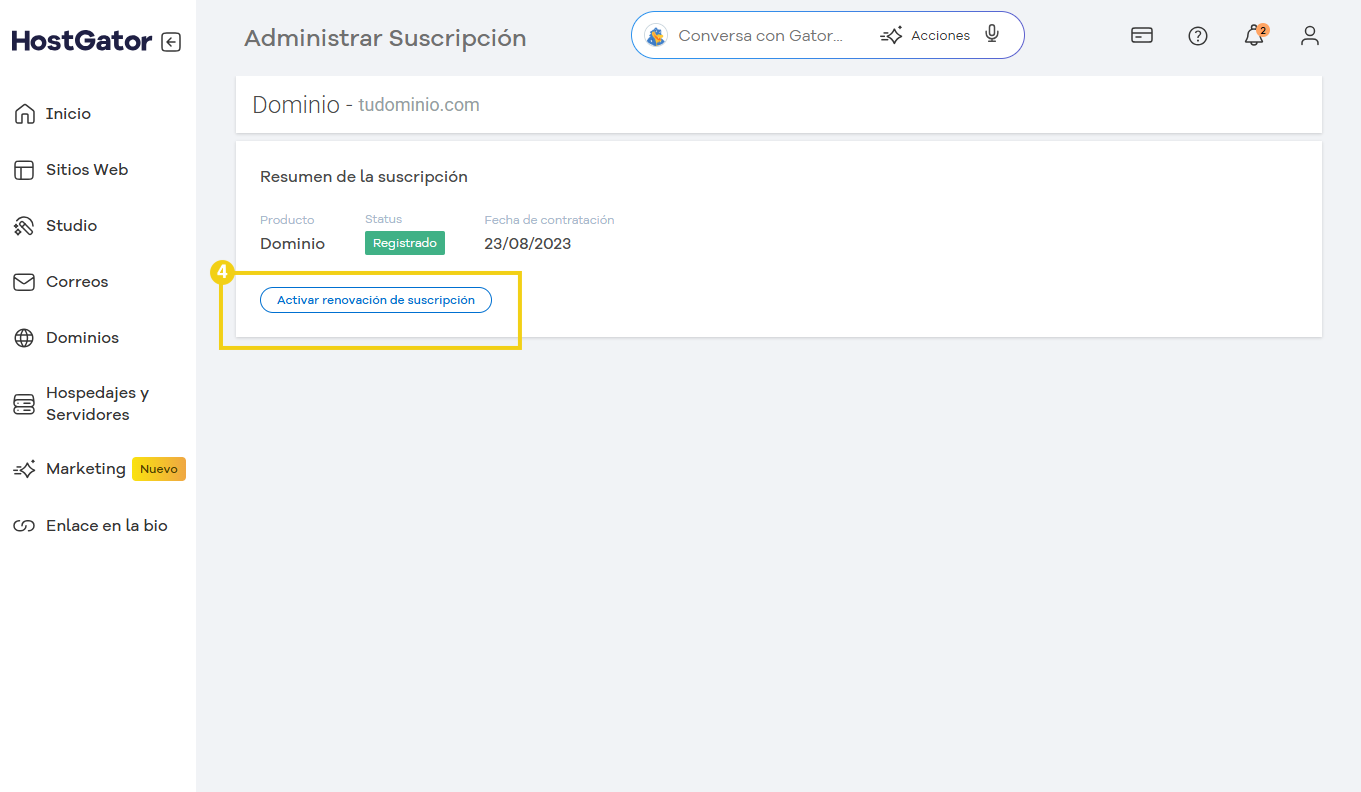Viewport: 1361px width, 792px height.
Task: Open help via question mark icon
Action: [x=1197, y=36]
